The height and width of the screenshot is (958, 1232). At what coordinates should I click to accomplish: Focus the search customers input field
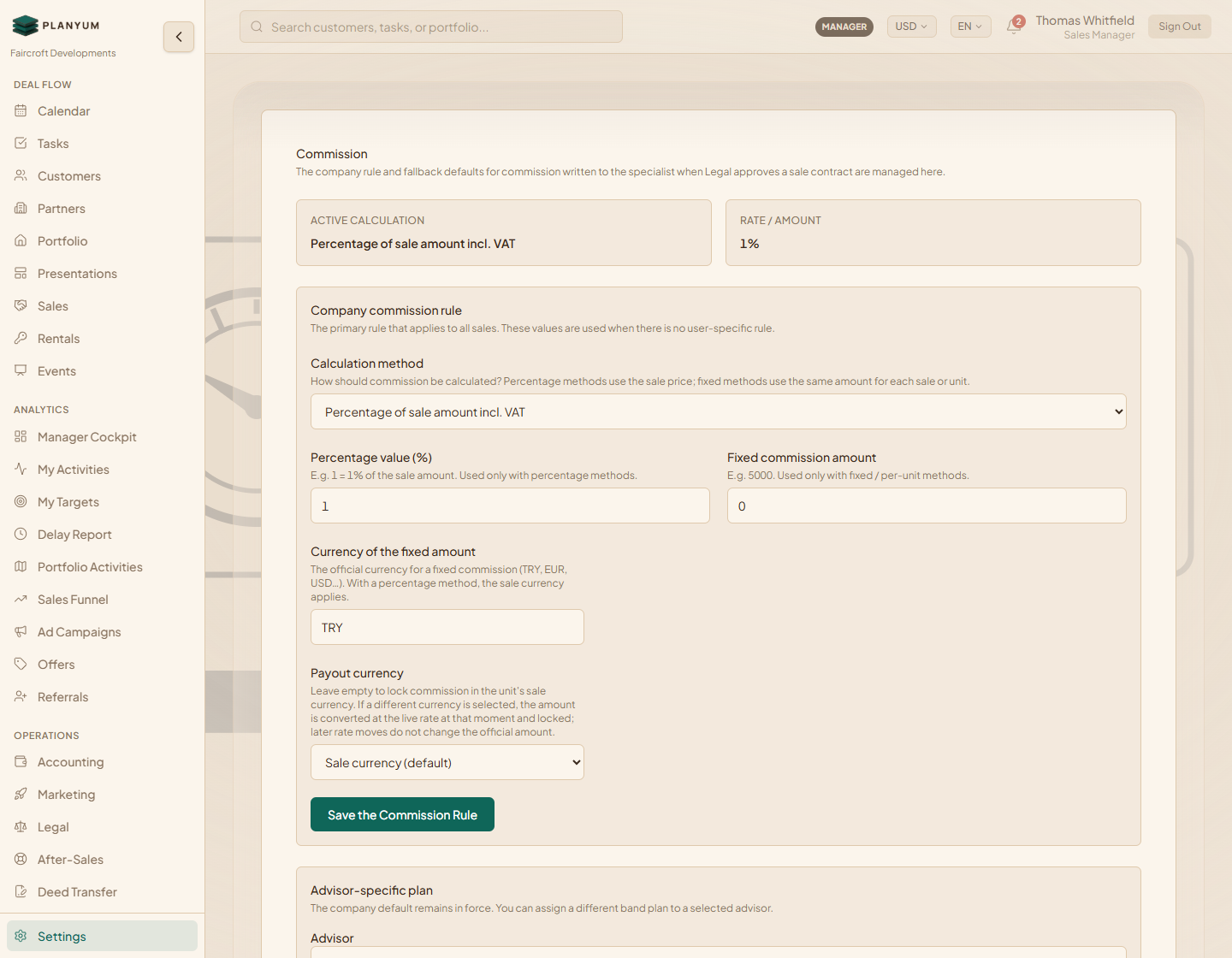point(431,27)
